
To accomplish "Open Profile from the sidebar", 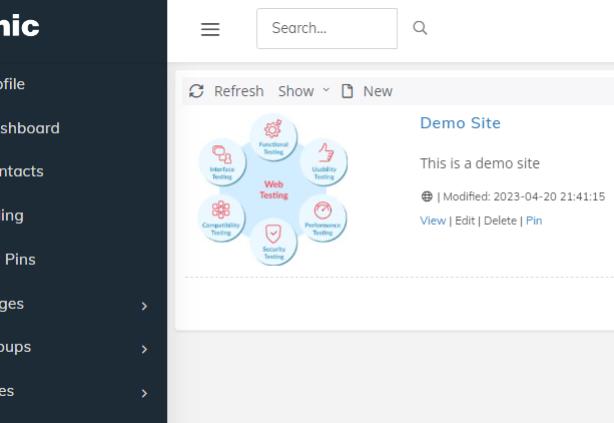I will (x=12, y=84).
